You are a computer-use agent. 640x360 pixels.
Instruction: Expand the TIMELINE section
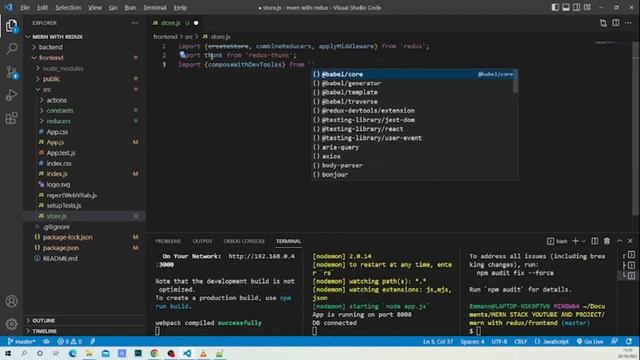44,331
